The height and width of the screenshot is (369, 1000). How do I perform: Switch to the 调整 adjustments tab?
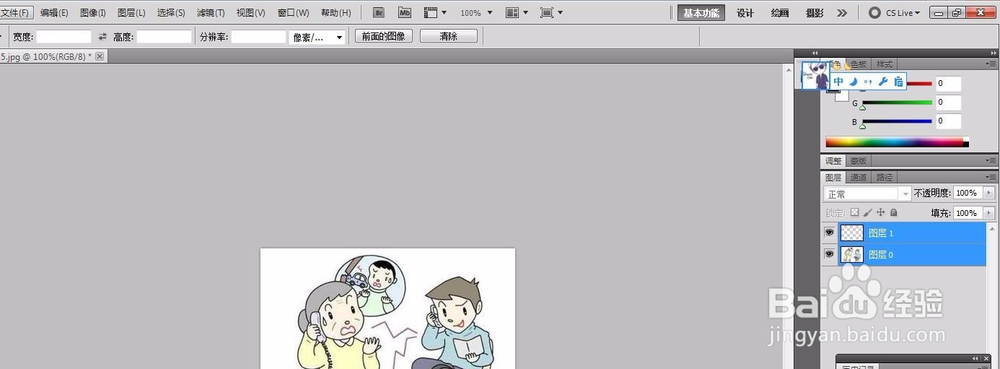[834, 161]
